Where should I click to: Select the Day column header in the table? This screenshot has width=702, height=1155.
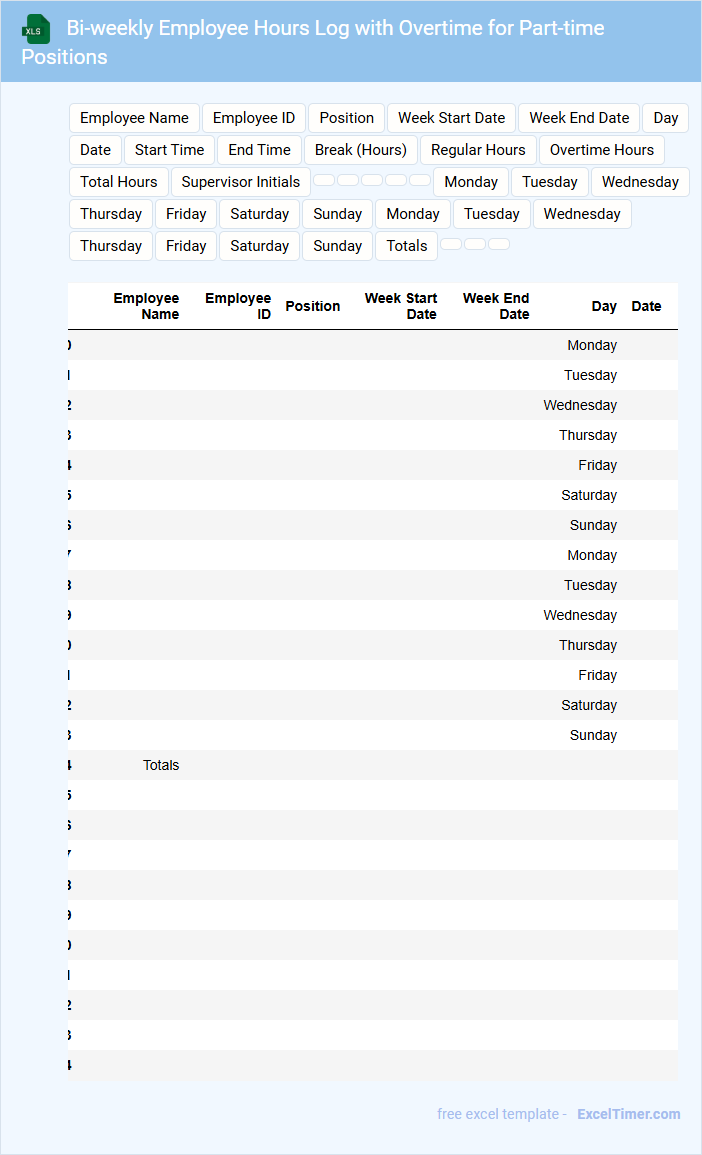(604, 306)
